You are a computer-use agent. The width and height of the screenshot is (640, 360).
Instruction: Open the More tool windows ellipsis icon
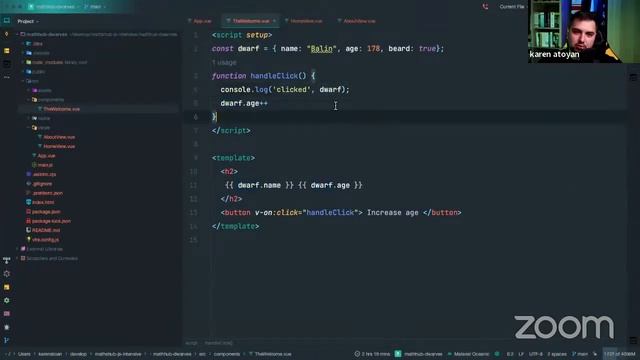point(7,77)
